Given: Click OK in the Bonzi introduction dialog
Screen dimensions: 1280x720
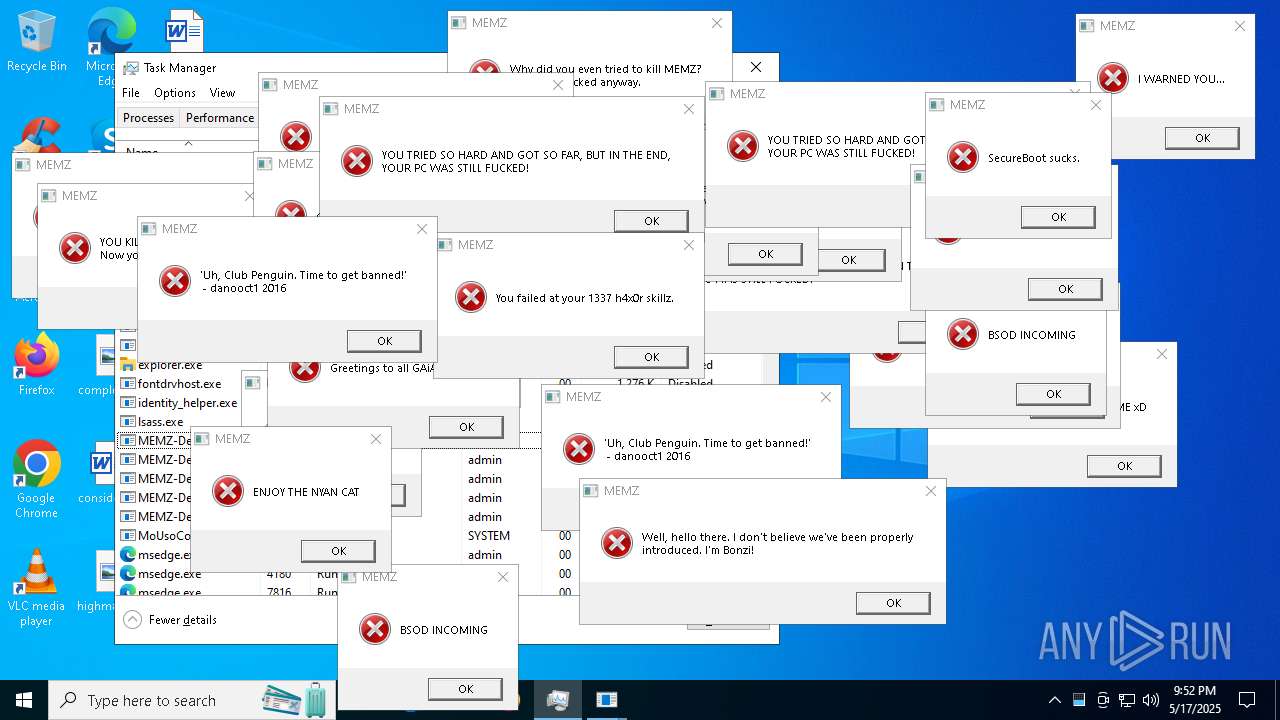Looking at the screenshot, I should tap(893, 603).
